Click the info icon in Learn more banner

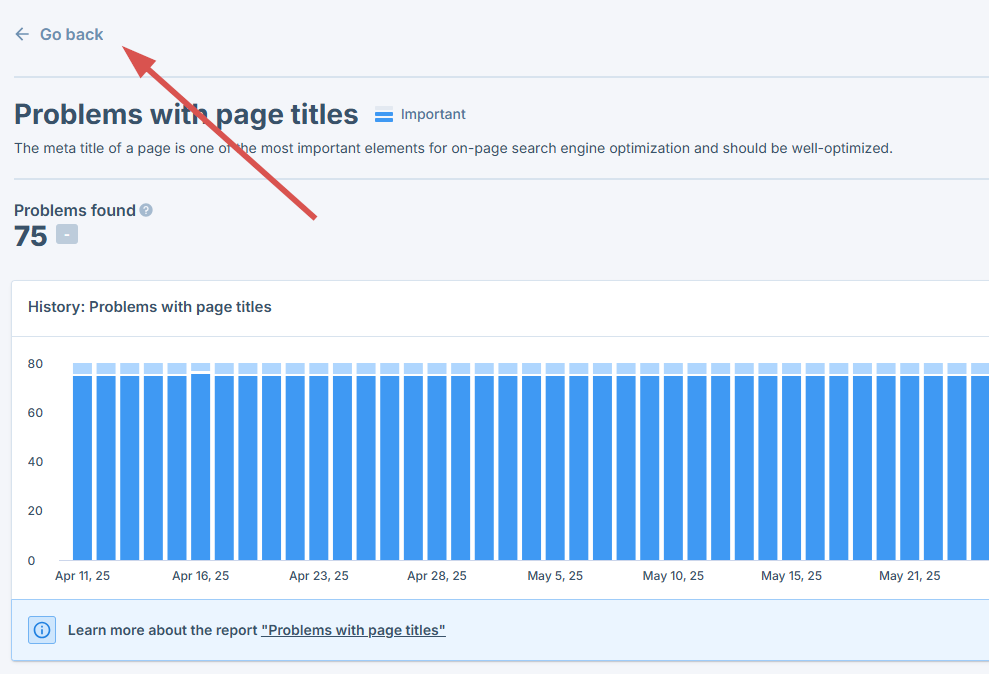pyautogui.click(x=42, y=630)
